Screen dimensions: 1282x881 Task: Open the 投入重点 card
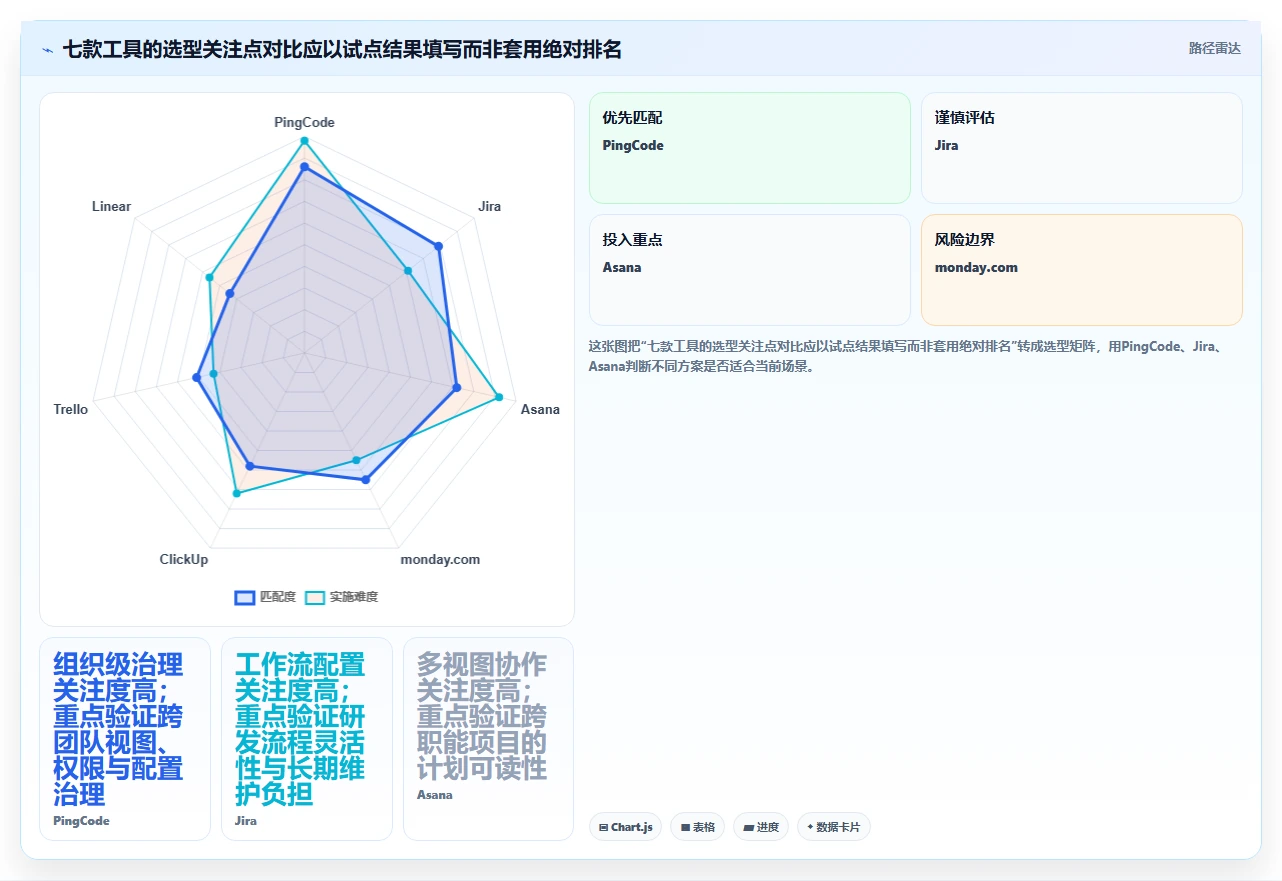point(750,270)
